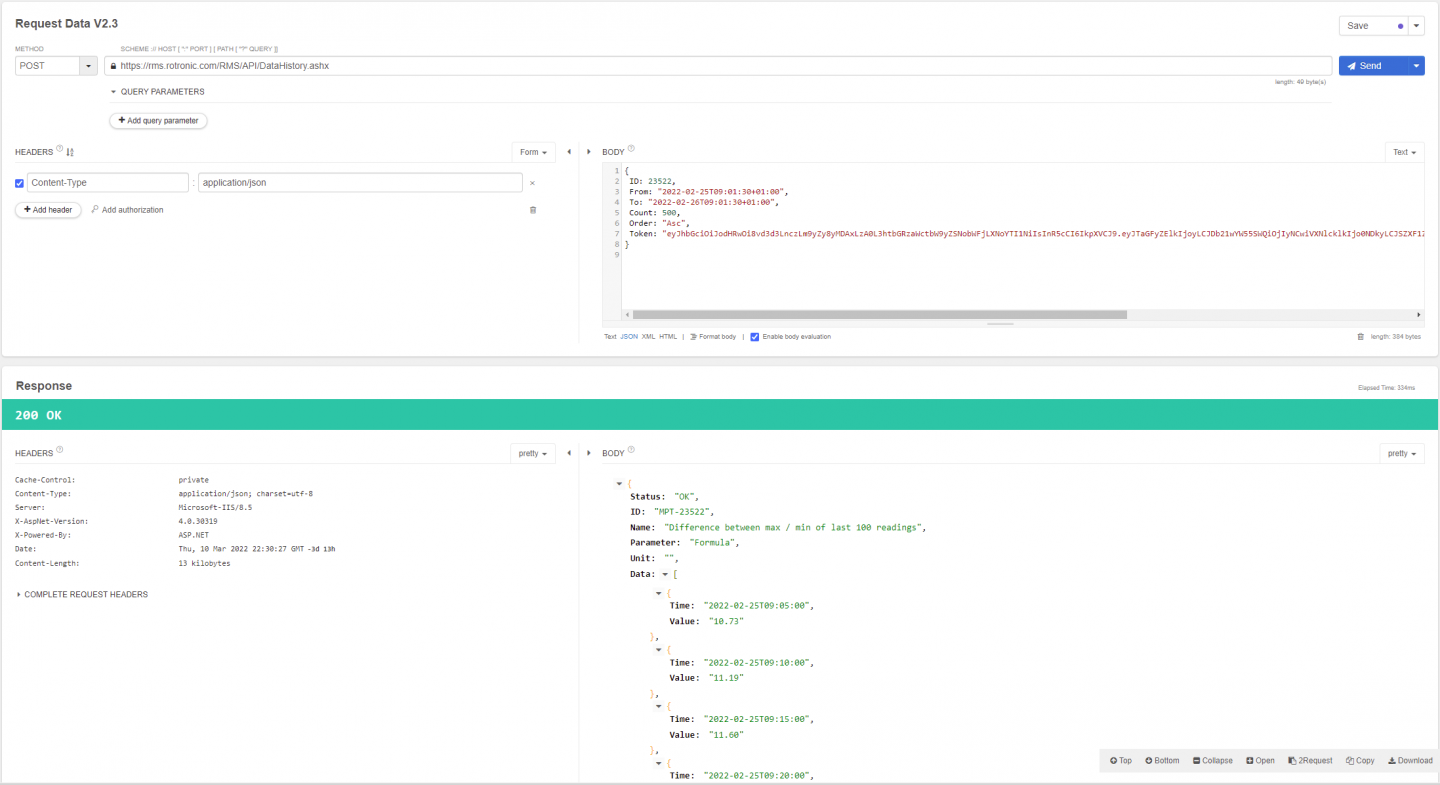1440x785 pixels.
Task: Open the response HEADERS help icon
Action: (60, 451)
